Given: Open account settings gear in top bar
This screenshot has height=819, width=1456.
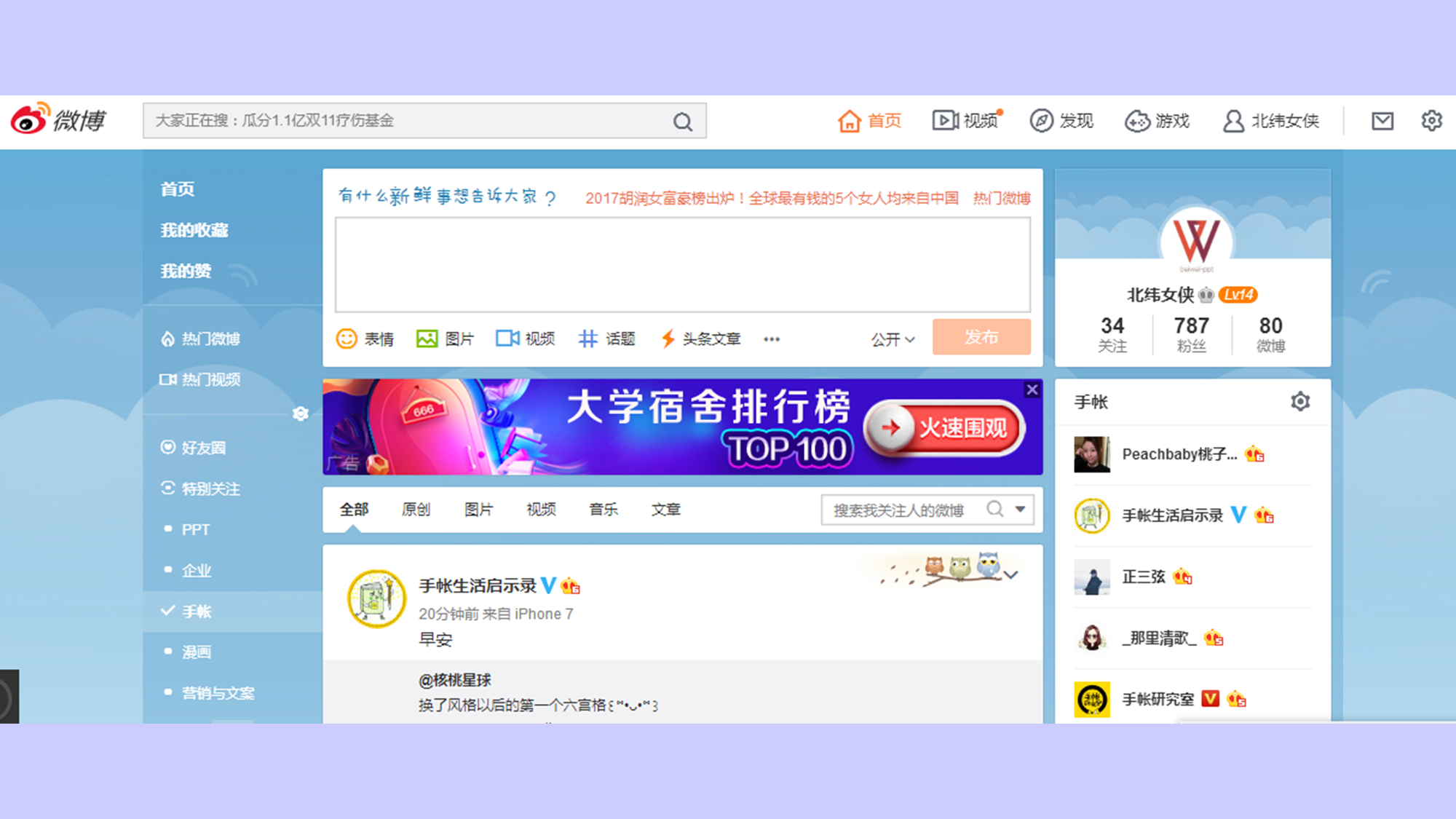Looking at the screenshot, I should coord(1431,121).
